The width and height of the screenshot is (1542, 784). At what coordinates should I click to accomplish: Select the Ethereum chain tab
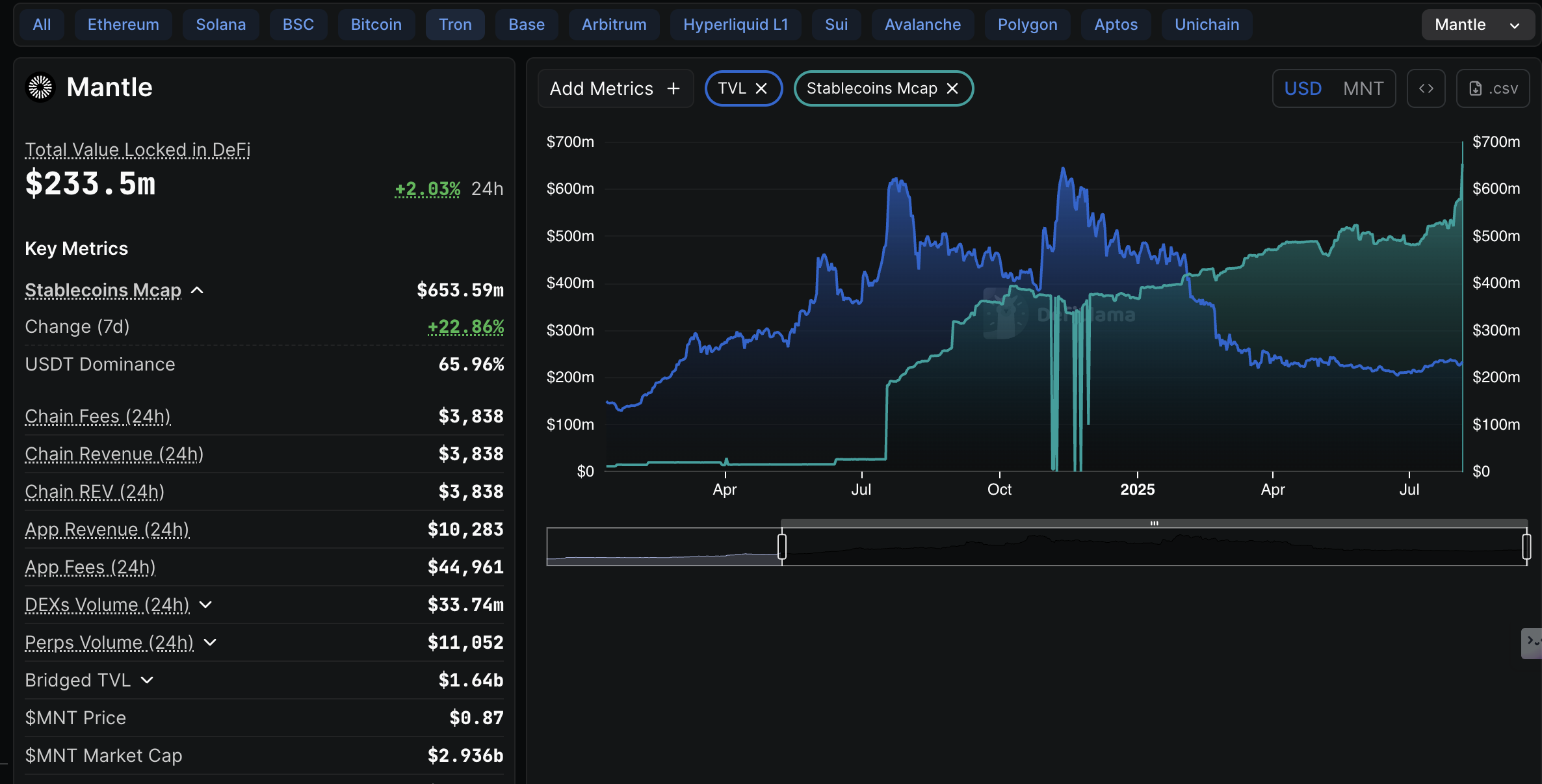click(x=123, y=25)
